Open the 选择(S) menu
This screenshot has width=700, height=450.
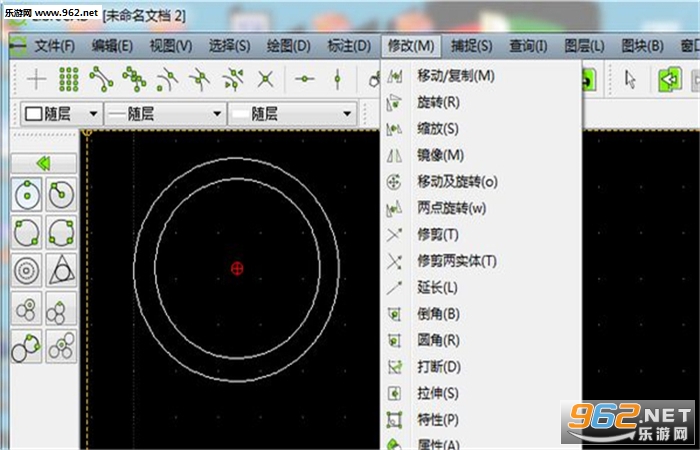click(x=229, y=46)
